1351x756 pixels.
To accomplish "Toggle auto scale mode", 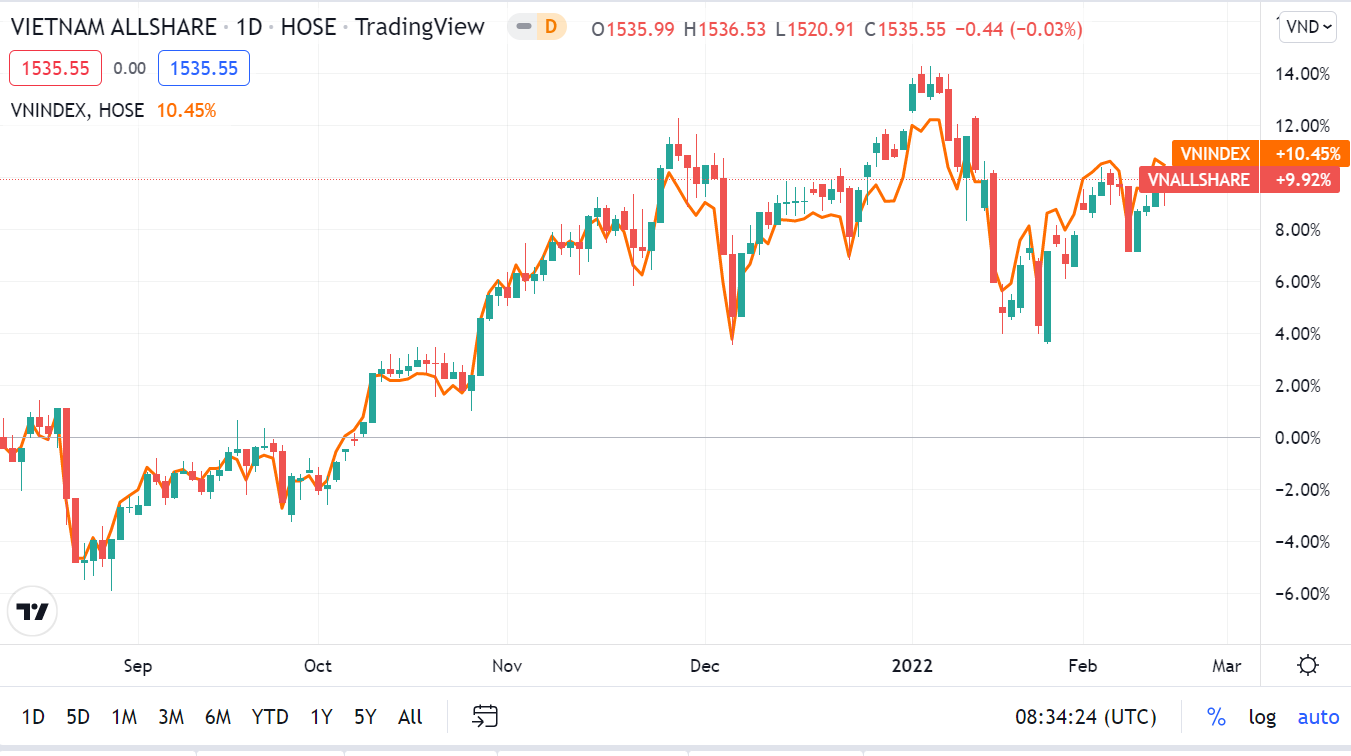I will pos(1318,716).
